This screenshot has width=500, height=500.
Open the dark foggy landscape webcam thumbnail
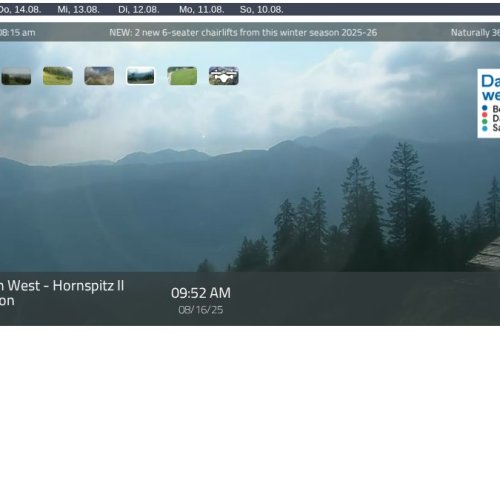16,76
